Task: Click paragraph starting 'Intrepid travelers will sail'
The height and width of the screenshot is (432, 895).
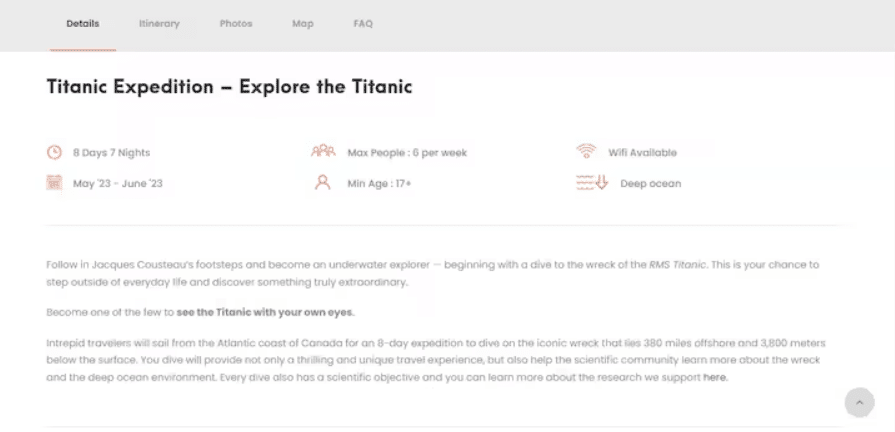Action: [x=436, y=360]
